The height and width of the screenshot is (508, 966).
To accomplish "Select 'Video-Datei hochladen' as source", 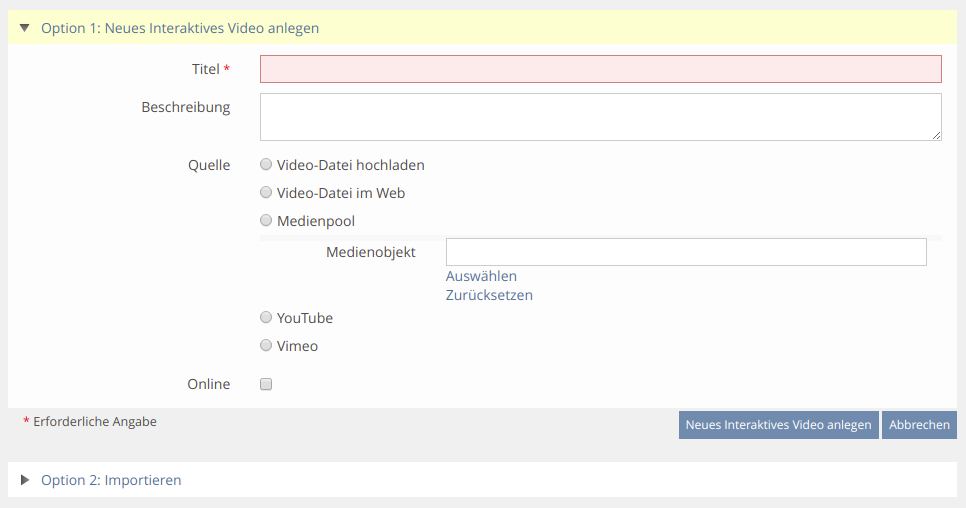I will click(266, 164).
